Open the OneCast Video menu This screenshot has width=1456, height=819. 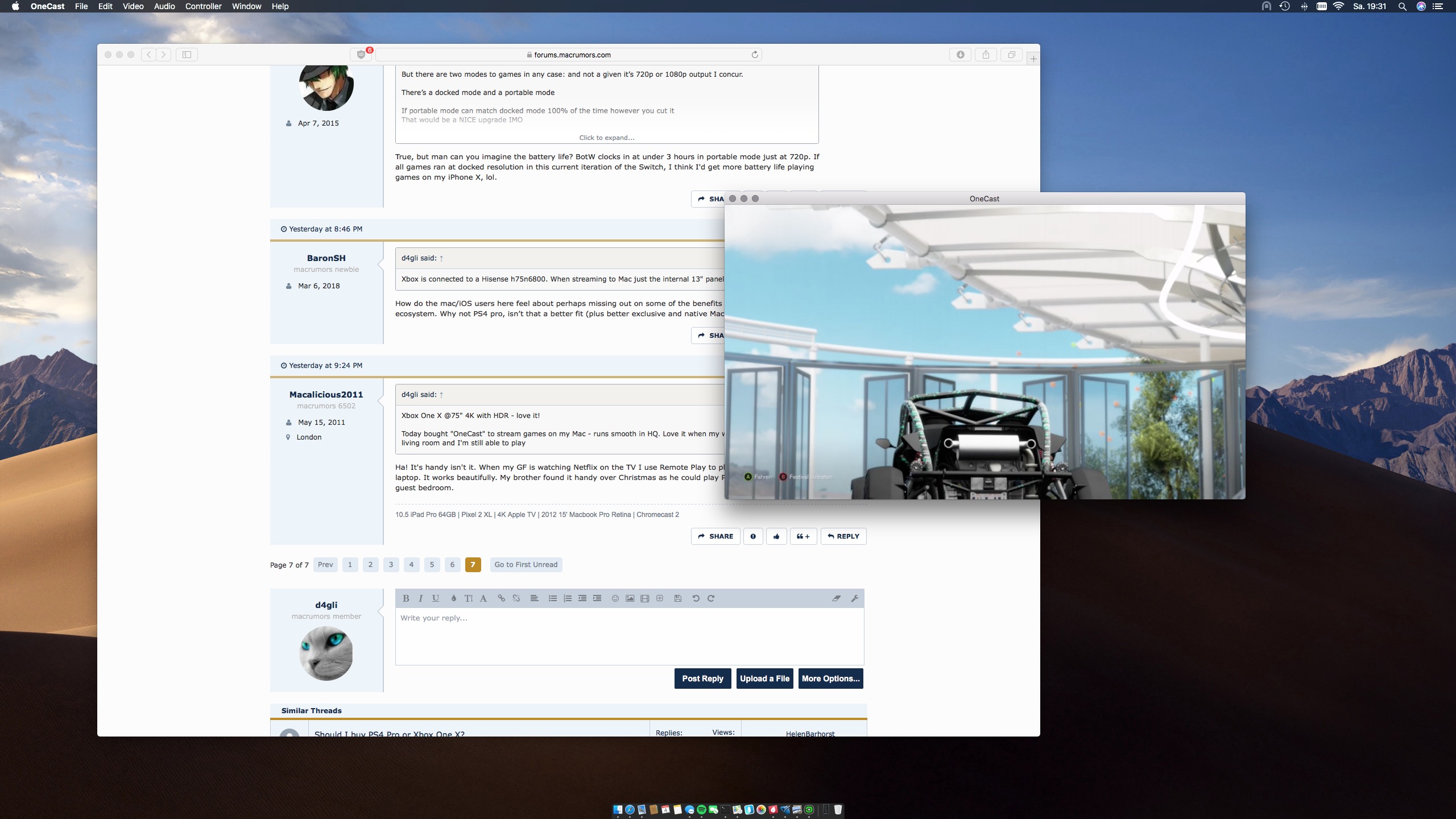pyautogui.click(x=133, y=6)
